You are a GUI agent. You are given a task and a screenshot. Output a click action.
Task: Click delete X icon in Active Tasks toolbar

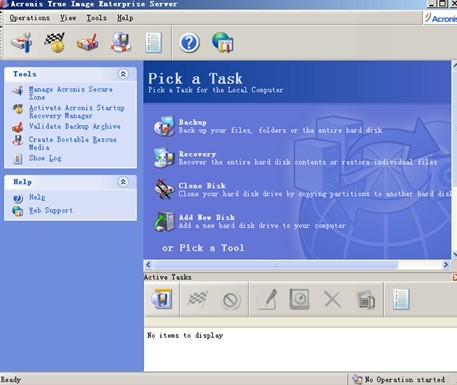click(x=333, y=299)
